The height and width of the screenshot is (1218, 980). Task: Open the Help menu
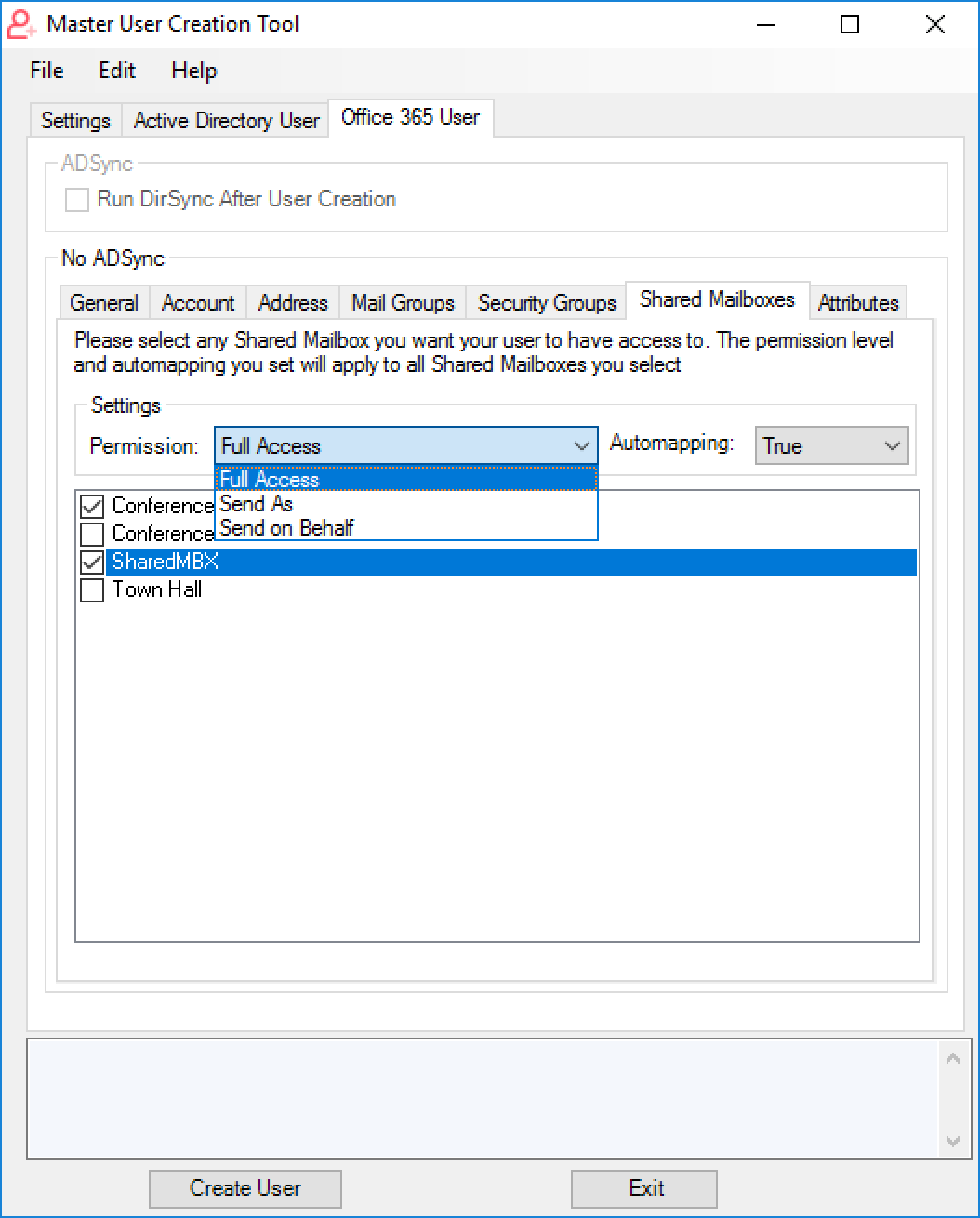[194, 71]
